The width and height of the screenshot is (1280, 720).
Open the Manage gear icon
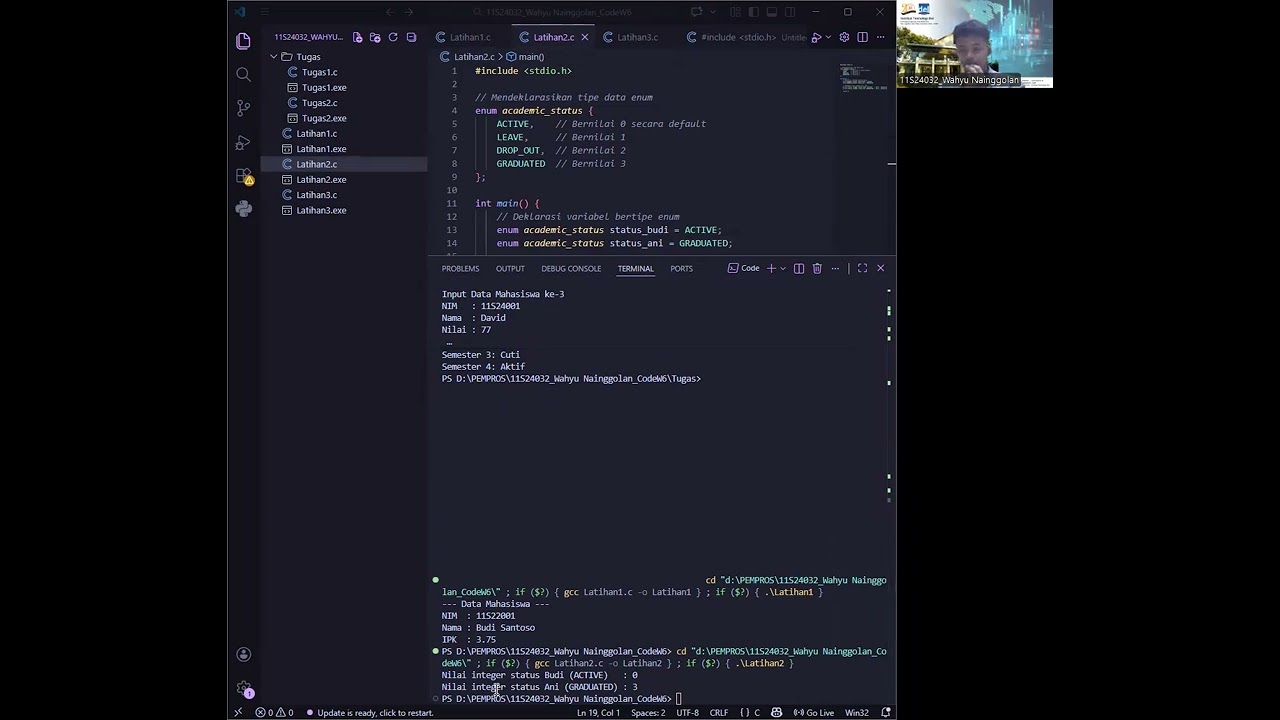pos(243,689)
